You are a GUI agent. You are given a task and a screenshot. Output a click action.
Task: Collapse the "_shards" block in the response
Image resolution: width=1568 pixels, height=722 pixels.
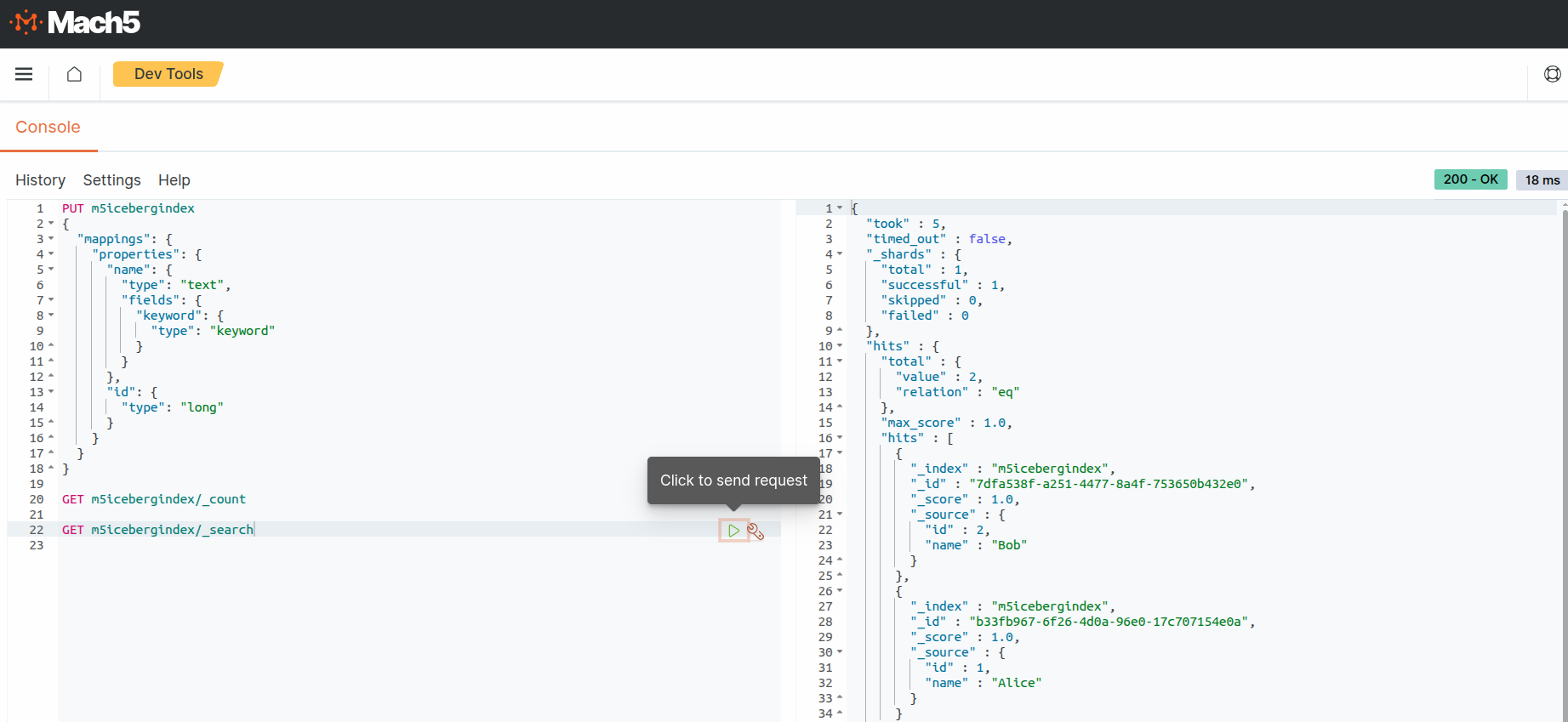(x=840, y=254)
